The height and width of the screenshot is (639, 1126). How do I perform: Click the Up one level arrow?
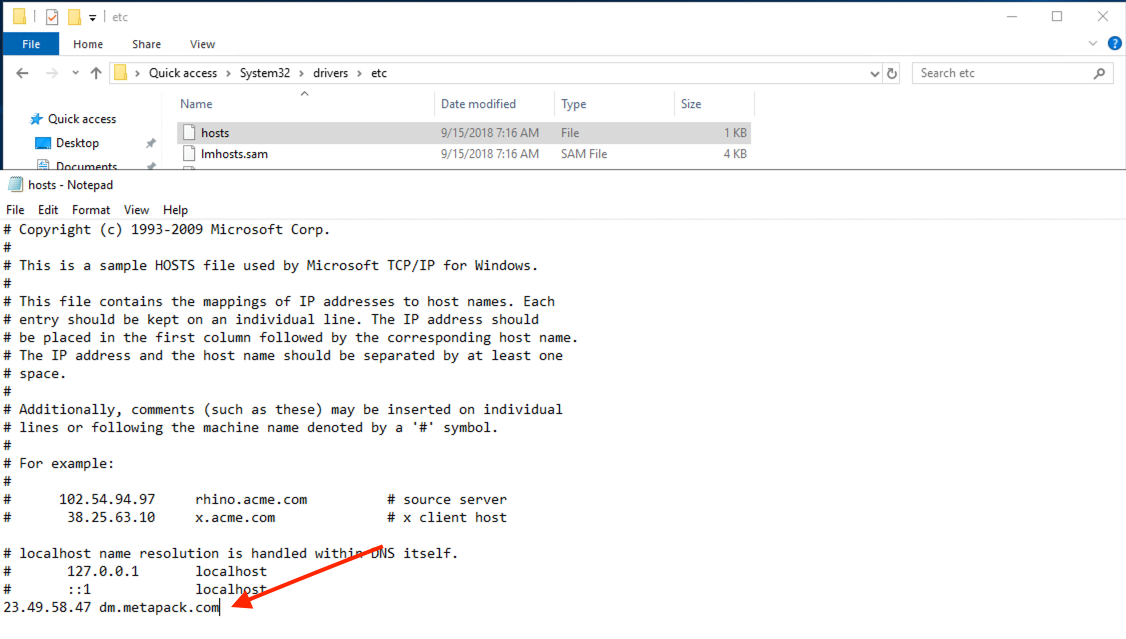point(96,73)
